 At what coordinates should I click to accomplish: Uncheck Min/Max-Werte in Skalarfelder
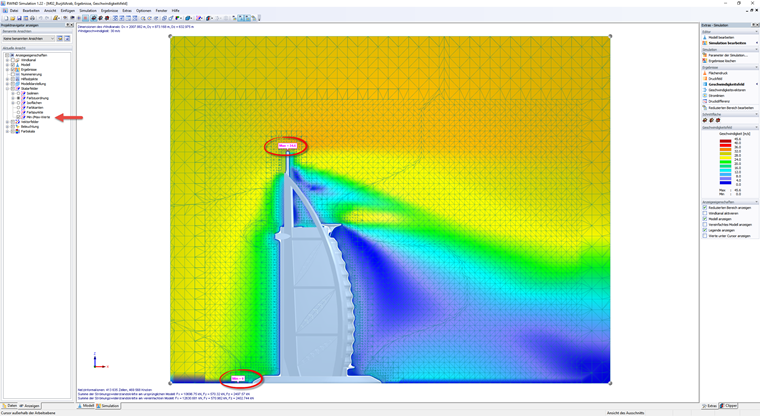pyautogui.click(x=18, y=117)
